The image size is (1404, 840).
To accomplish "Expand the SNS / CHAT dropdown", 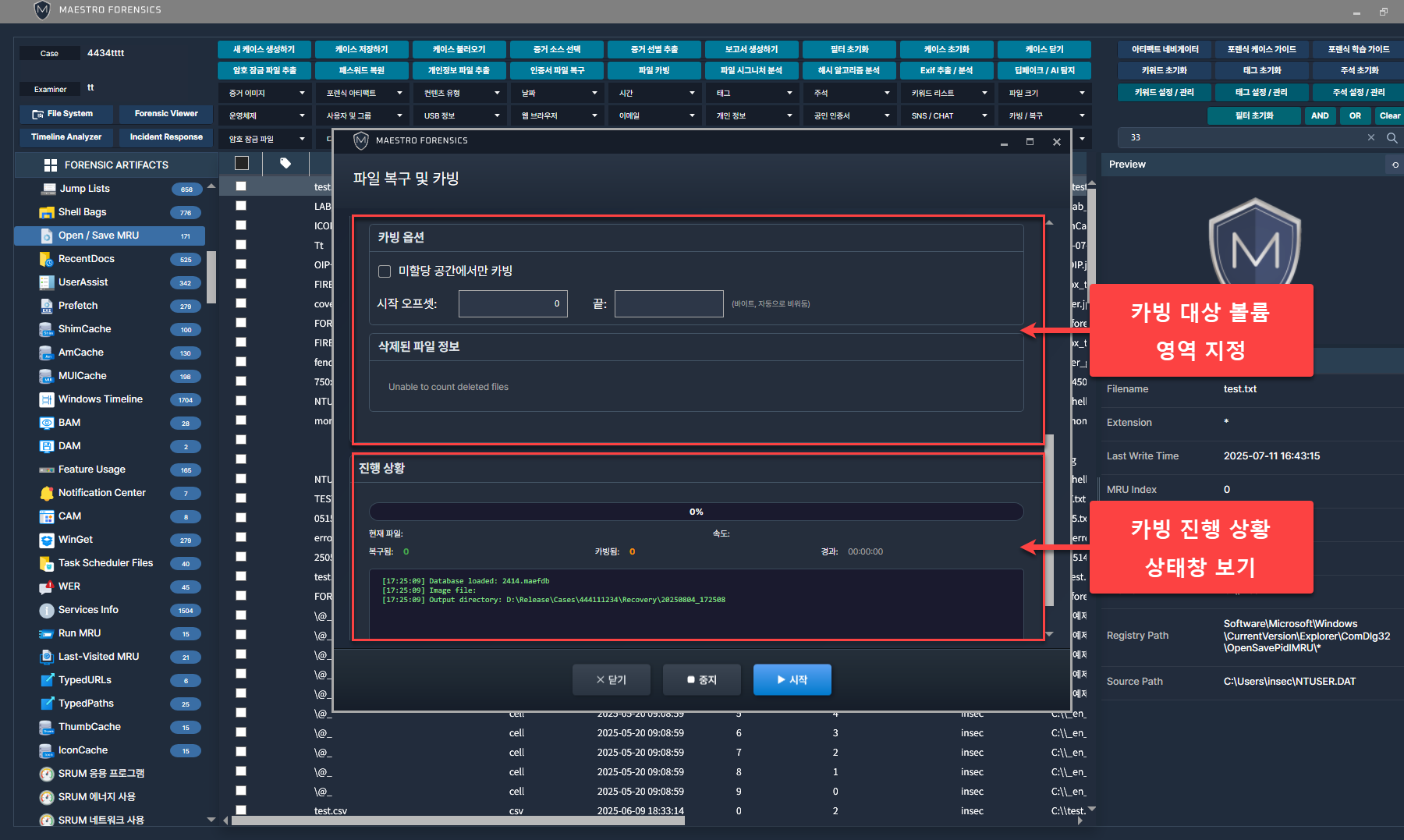I will tap(948, 115).
